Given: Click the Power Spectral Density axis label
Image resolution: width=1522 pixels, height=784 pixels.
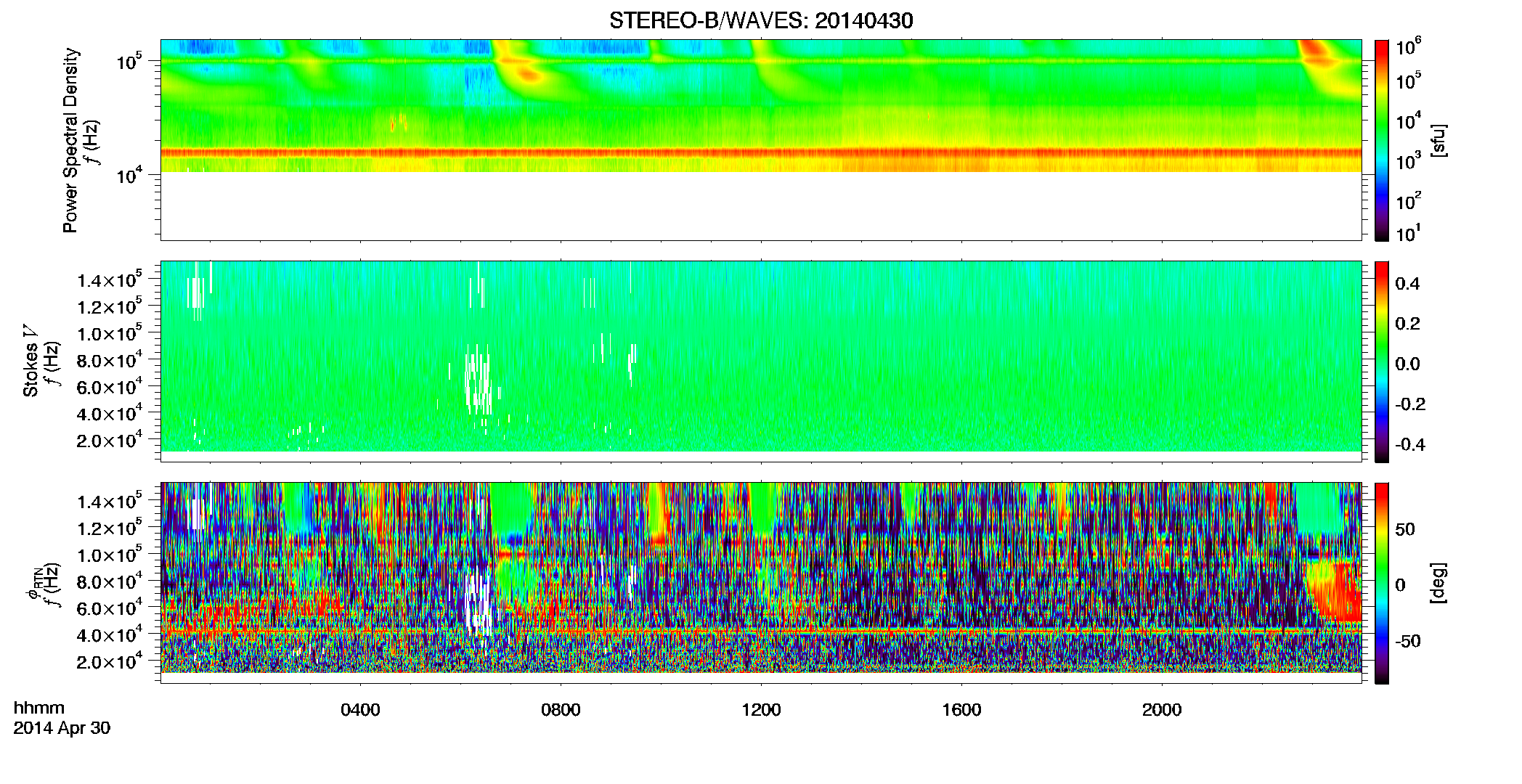Looking at the screenshot, I should pyautogui.click(x=70, y=140).
